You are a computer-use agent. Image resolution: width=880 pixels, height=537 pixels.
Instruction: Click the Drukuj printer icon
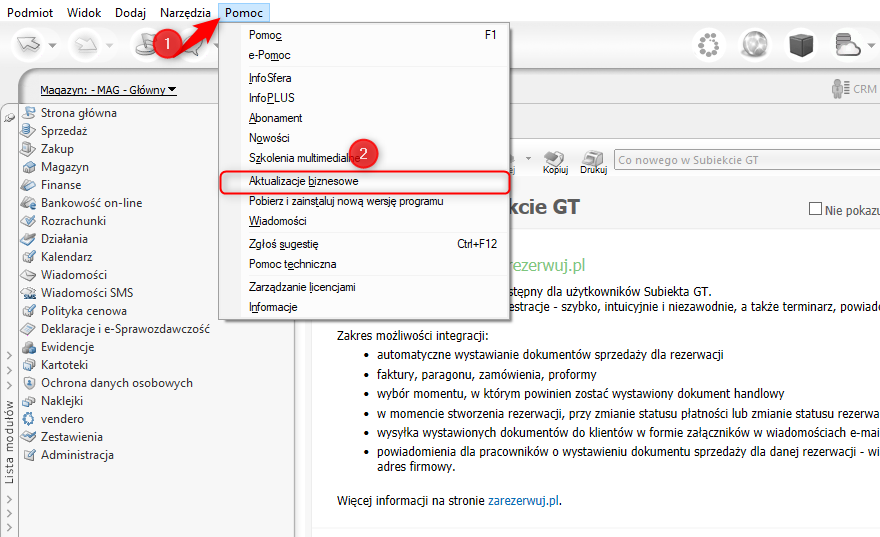click(x=593, y=162)
